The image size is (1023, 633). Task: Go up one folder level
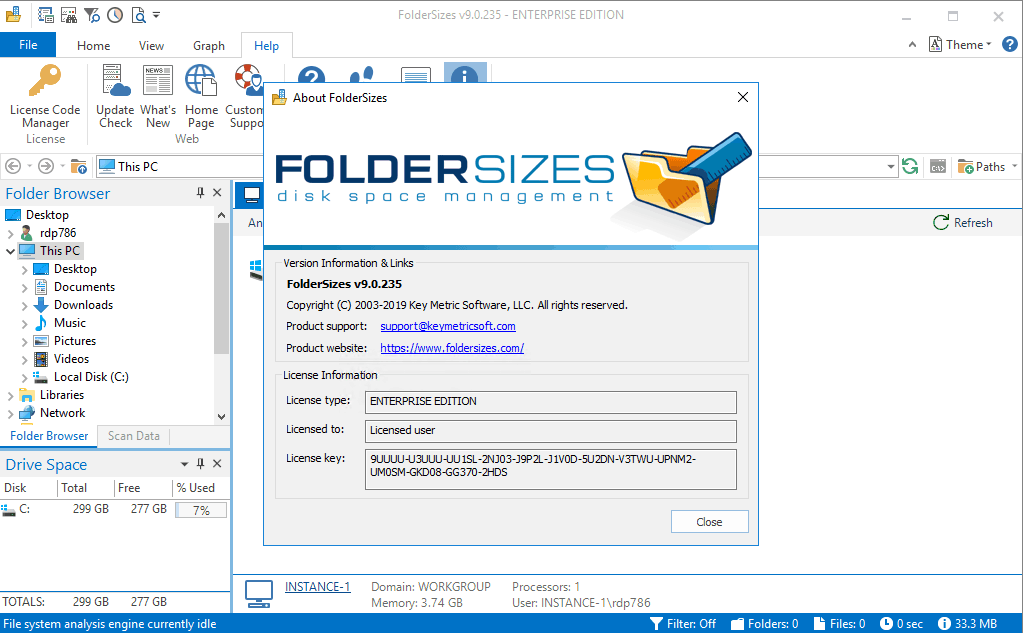79,166
